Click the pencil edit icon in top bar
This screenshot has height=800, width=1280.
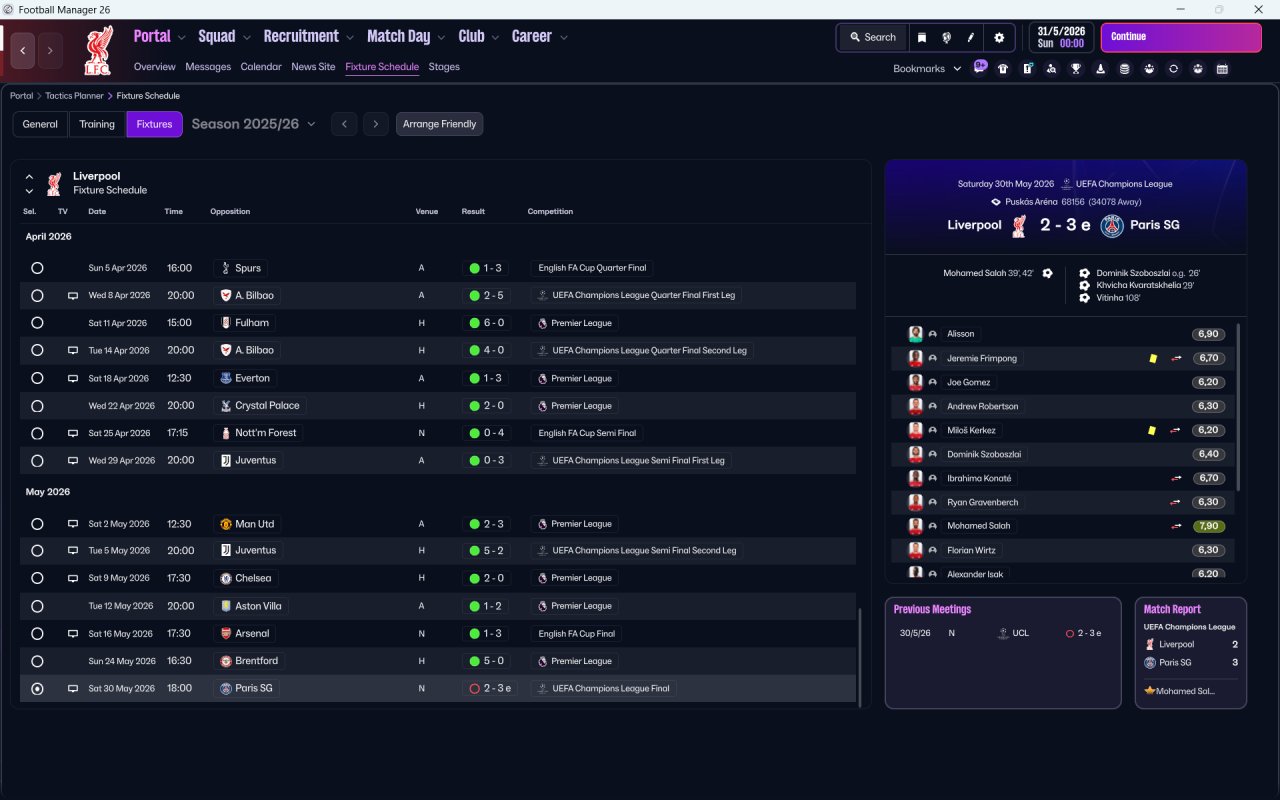[x=970, y=38]
